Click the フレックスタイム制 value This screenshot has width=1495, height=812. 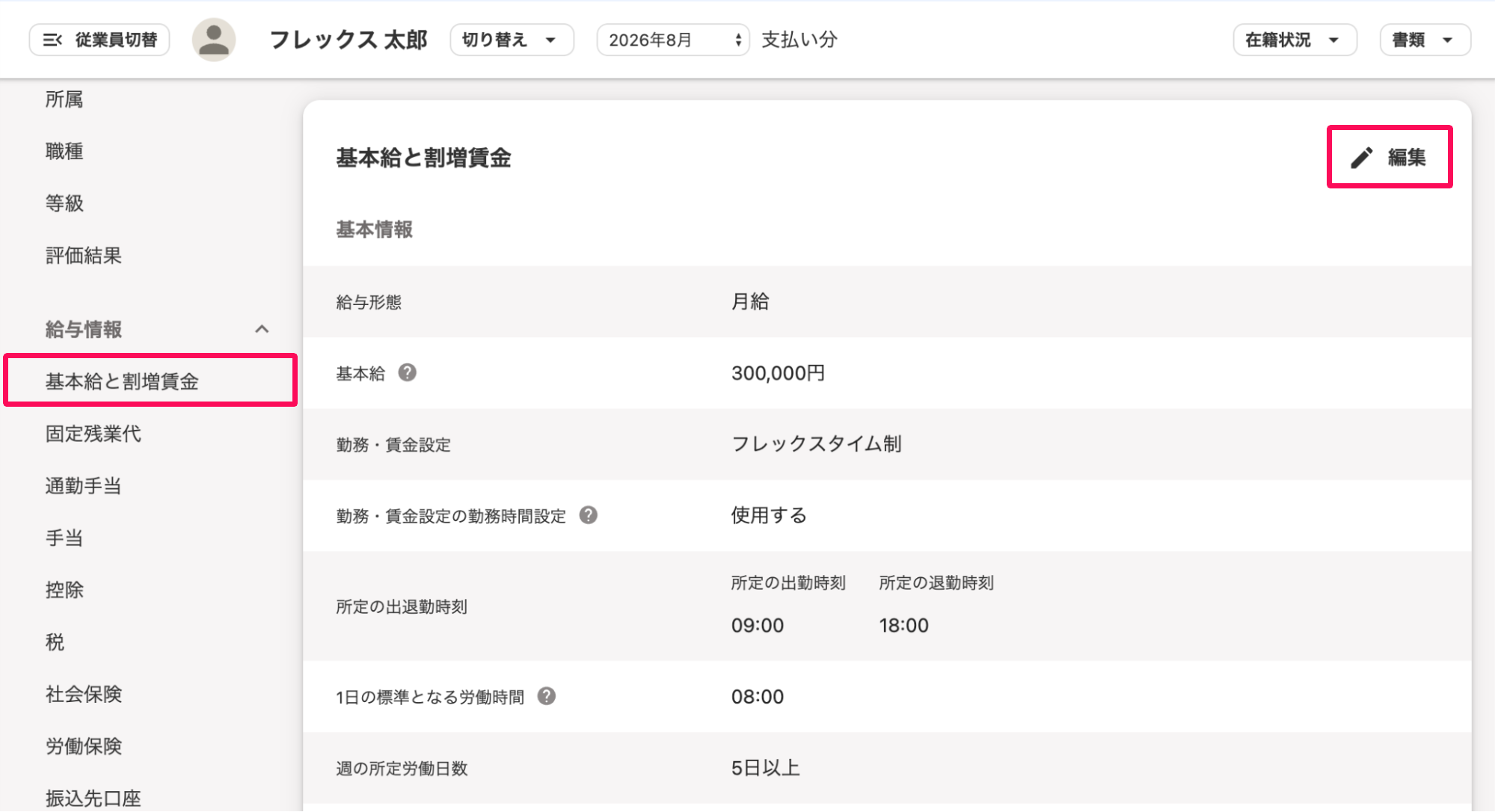click(x=816, y=444)
